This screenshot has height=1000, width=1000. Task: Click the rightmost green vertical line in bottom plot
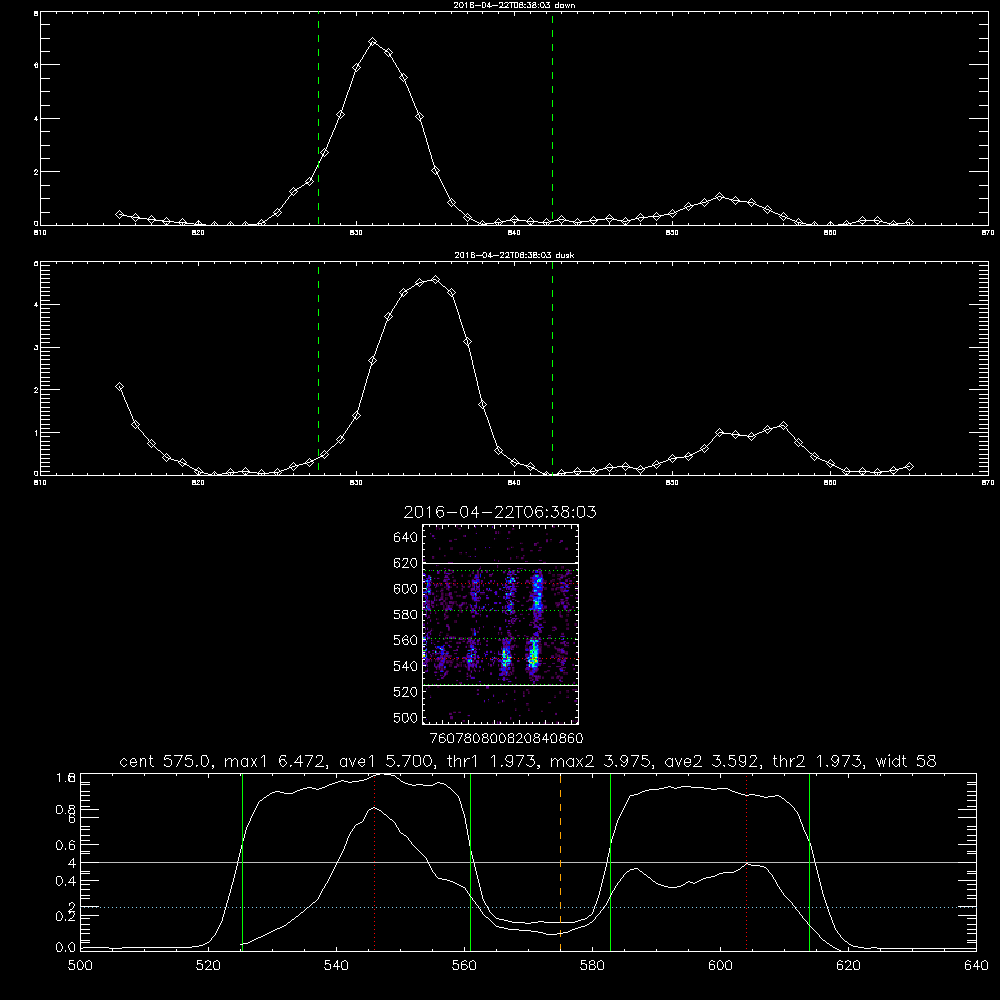click(x=809, y=862)
